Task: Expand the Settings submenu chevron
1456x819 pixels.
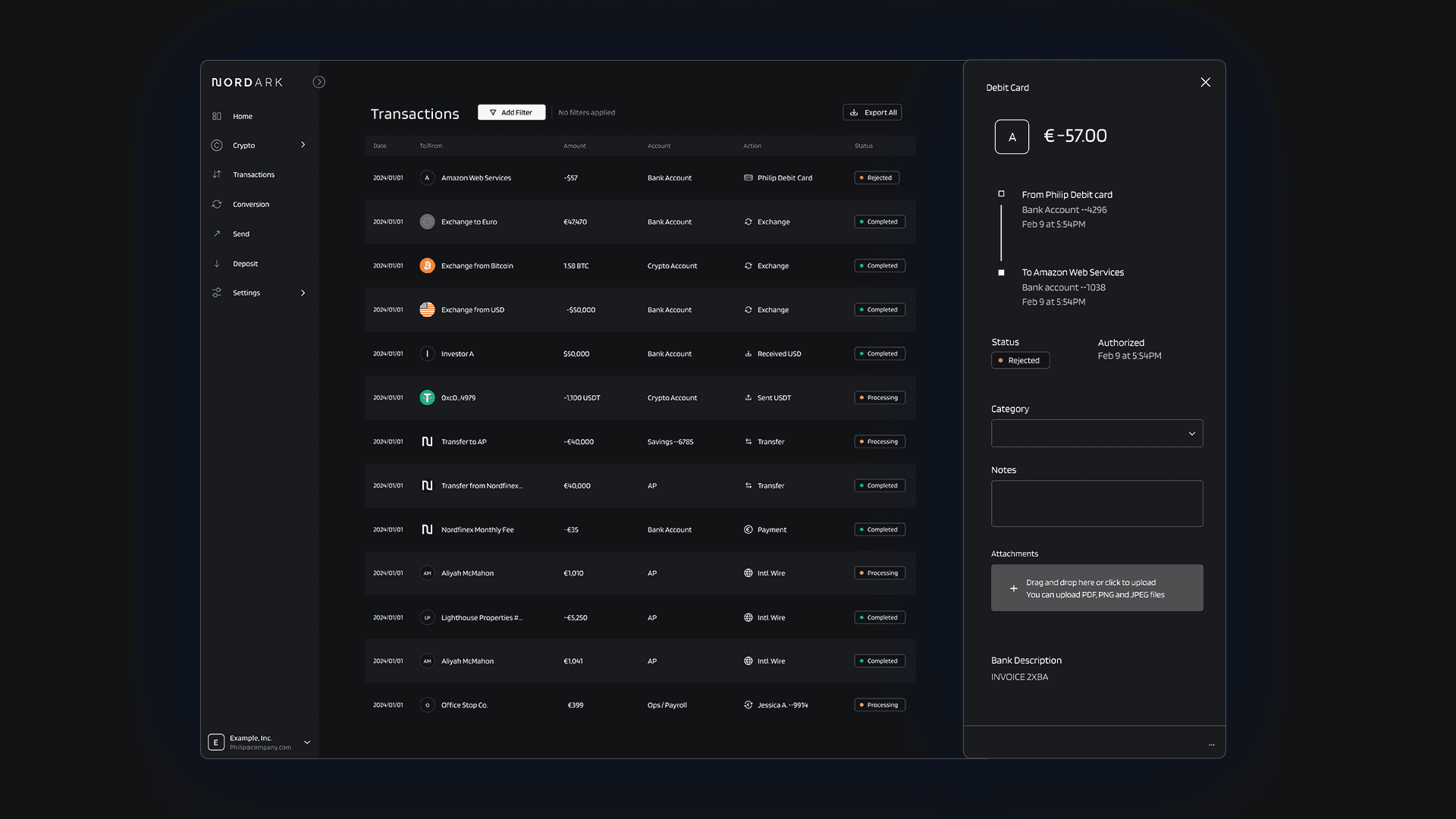Action: [303, 293]
